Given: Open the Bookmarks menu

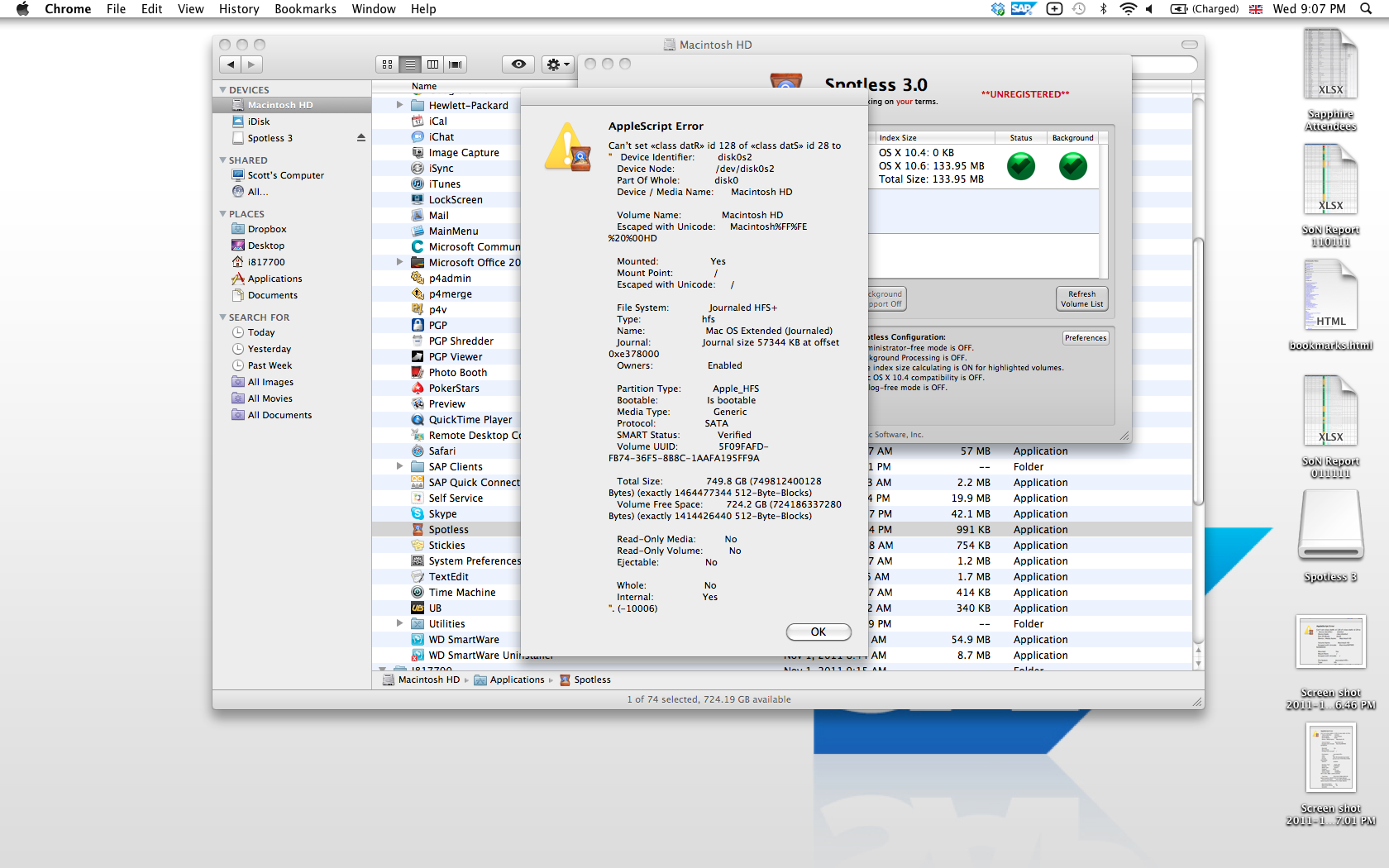Looking at the screenshot, I should point(305,9).
